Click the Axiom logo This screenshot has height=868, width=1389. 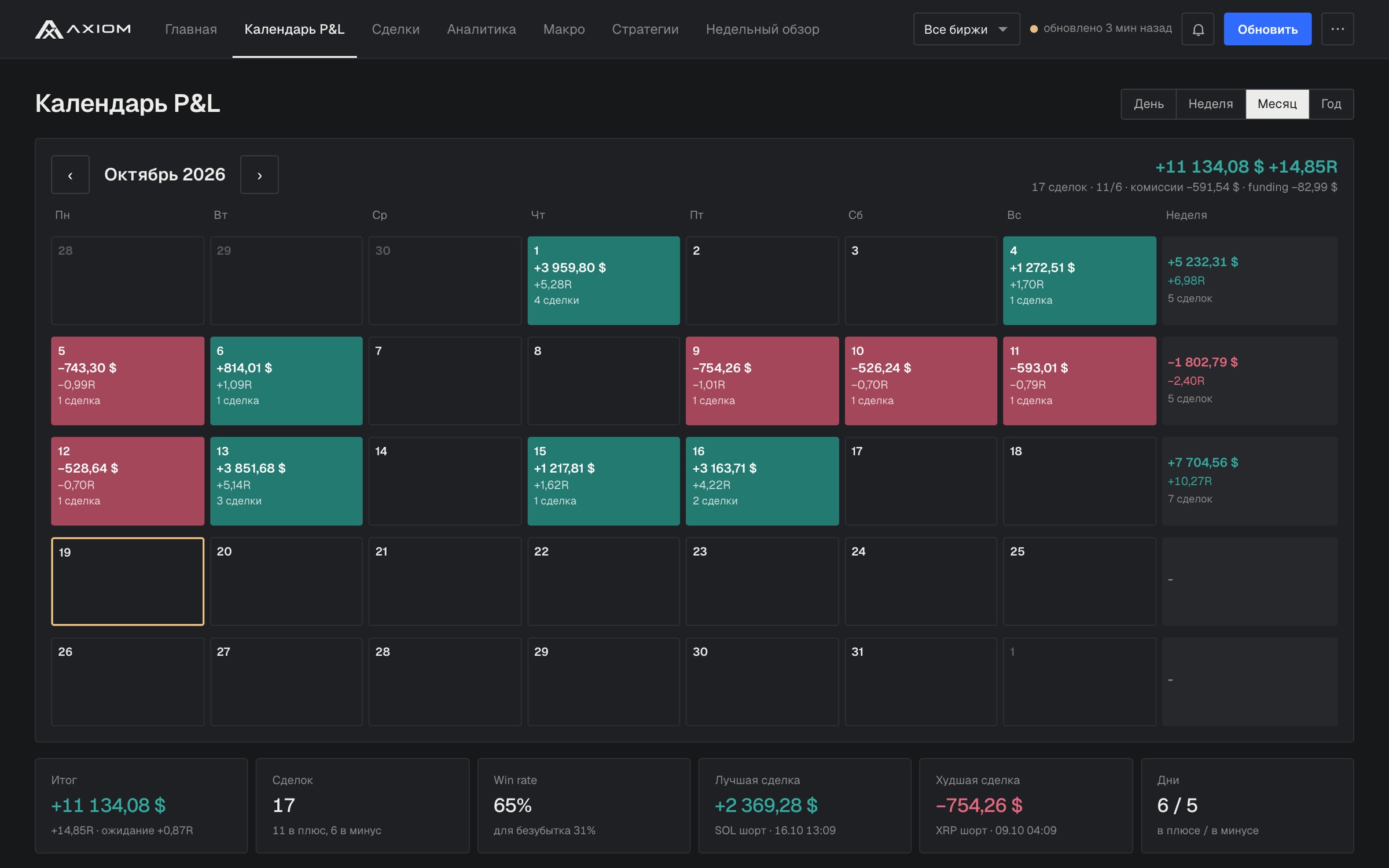pyautogui.click(x=83, y=29)
